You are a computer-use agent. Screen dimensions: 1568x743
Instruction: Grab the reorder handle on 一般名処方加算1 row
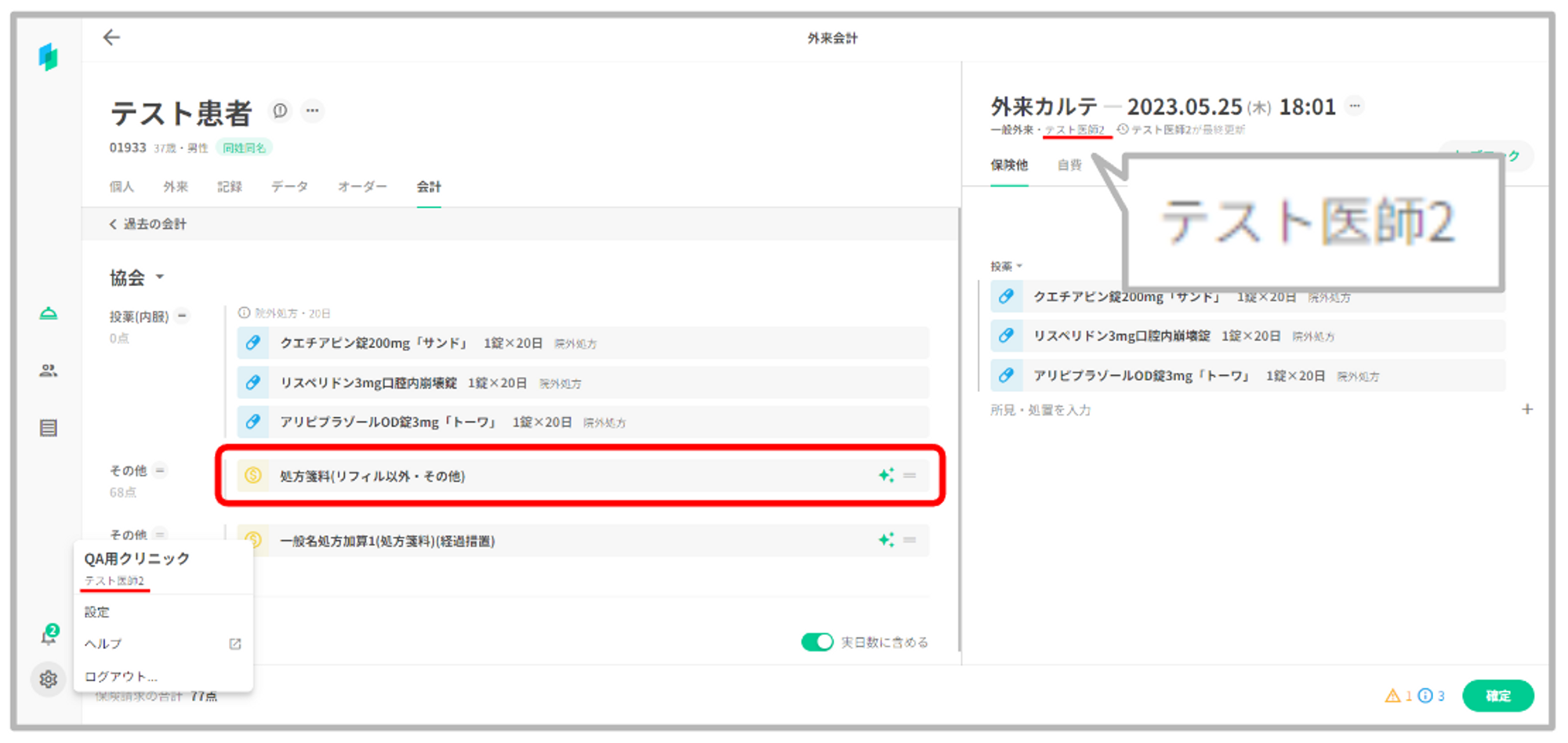point(910,539)
